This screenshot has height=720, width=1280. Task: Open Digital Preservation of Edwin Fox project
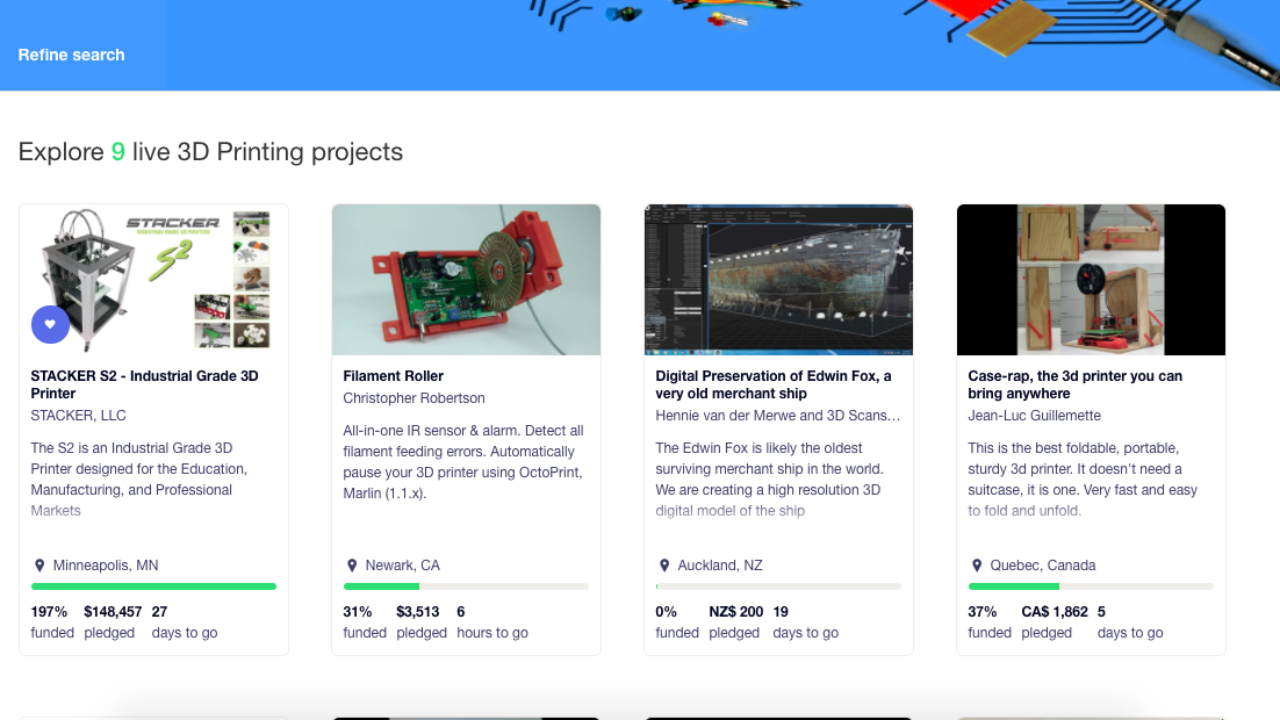pyautogui.click(x=772, y=384)
